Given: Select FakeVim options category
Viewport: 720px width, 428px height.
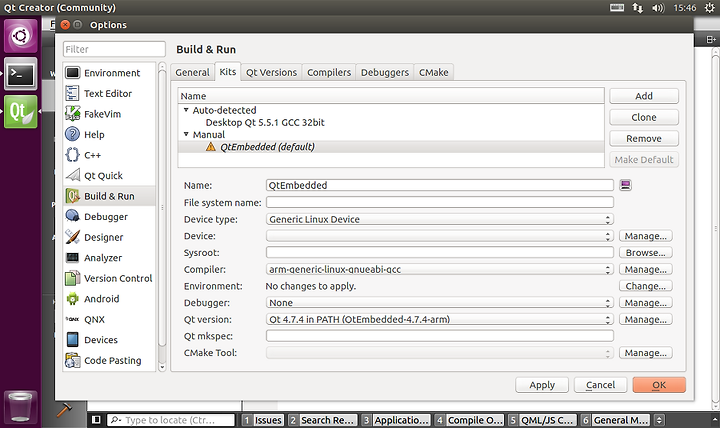Looking at the screenshot, I should (109, 114).
